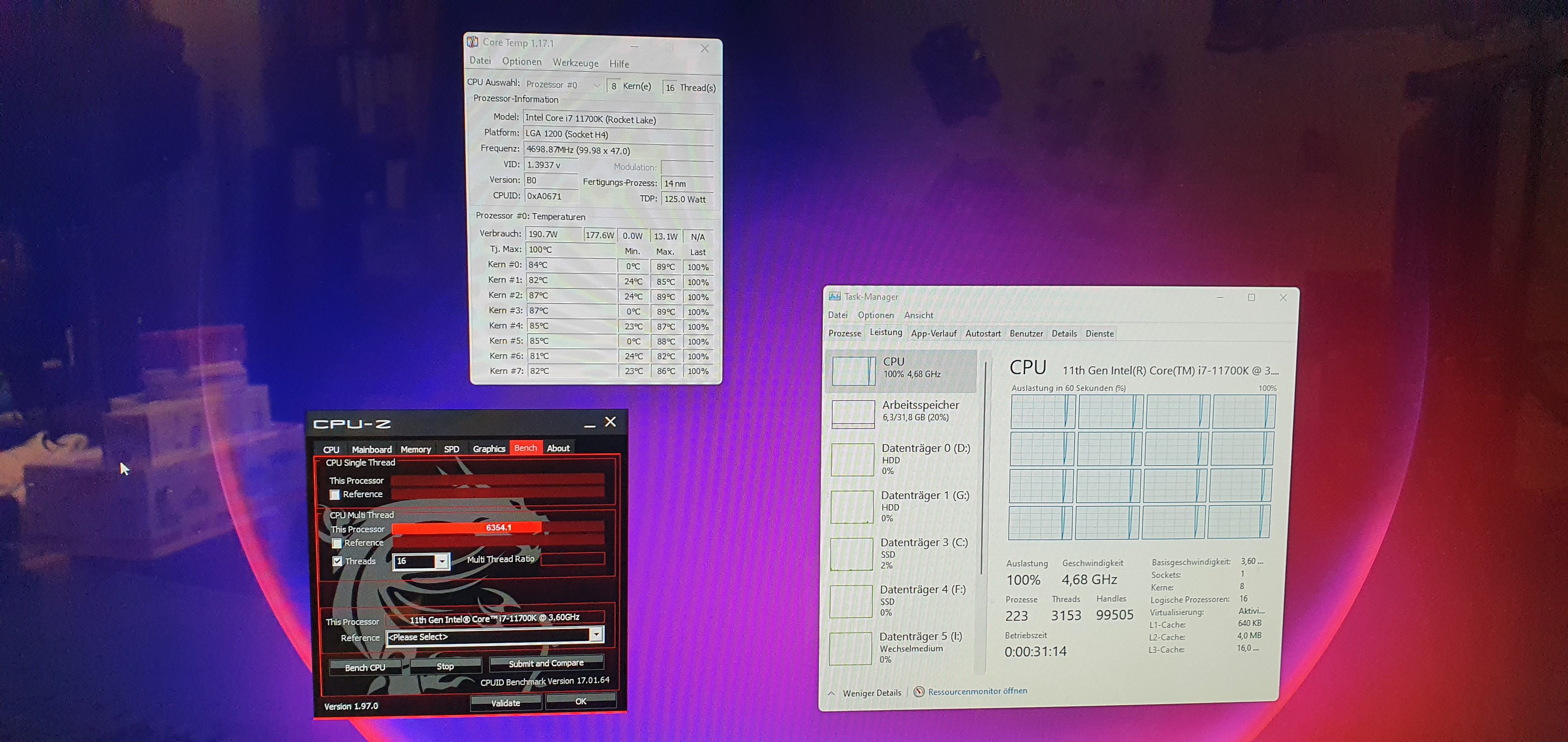
Task: Close the CPU-Z window
Action: tap(611, 422)
